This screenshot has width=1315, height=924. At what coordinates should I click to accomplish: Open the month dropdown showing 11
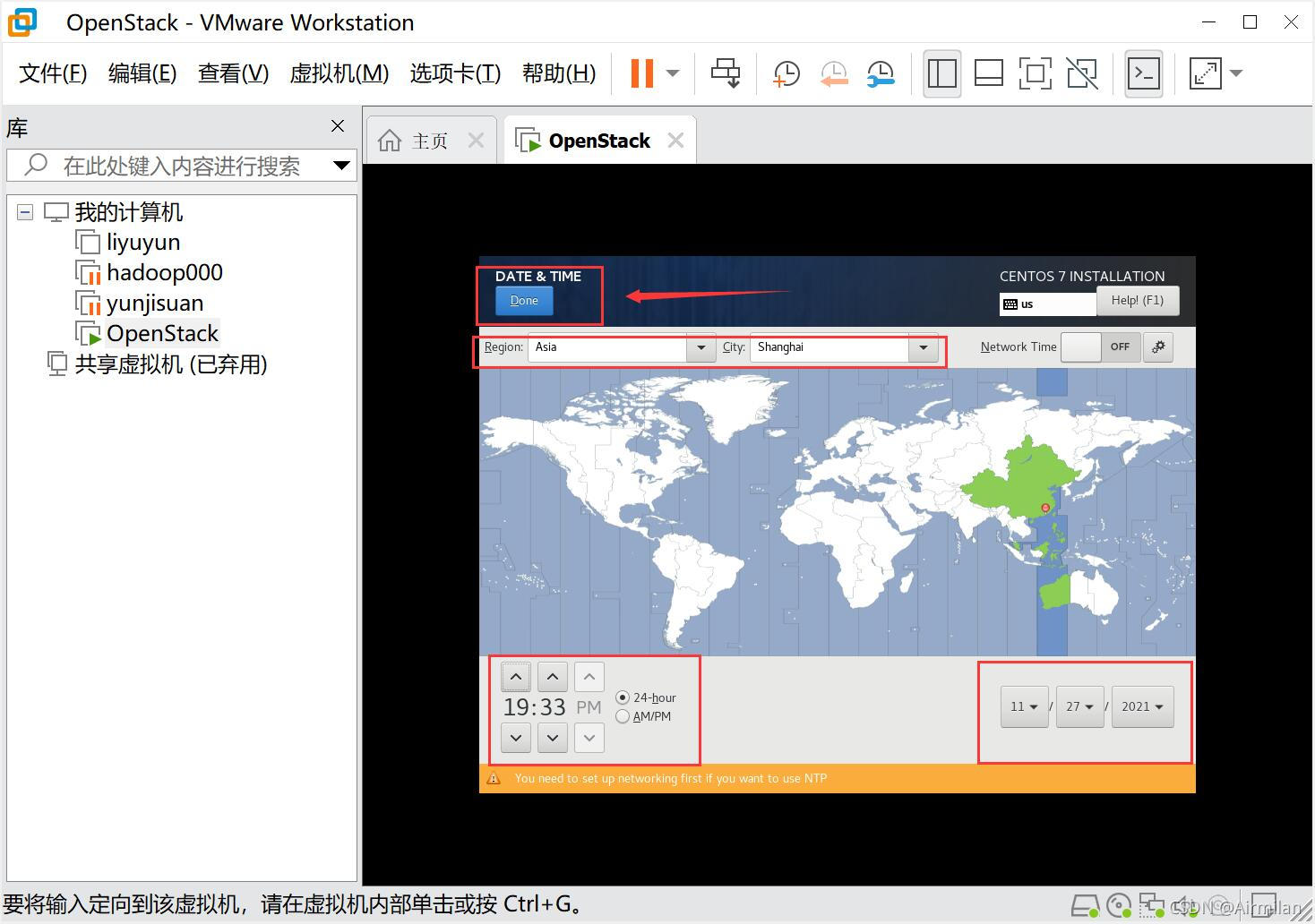[1025, 706]
